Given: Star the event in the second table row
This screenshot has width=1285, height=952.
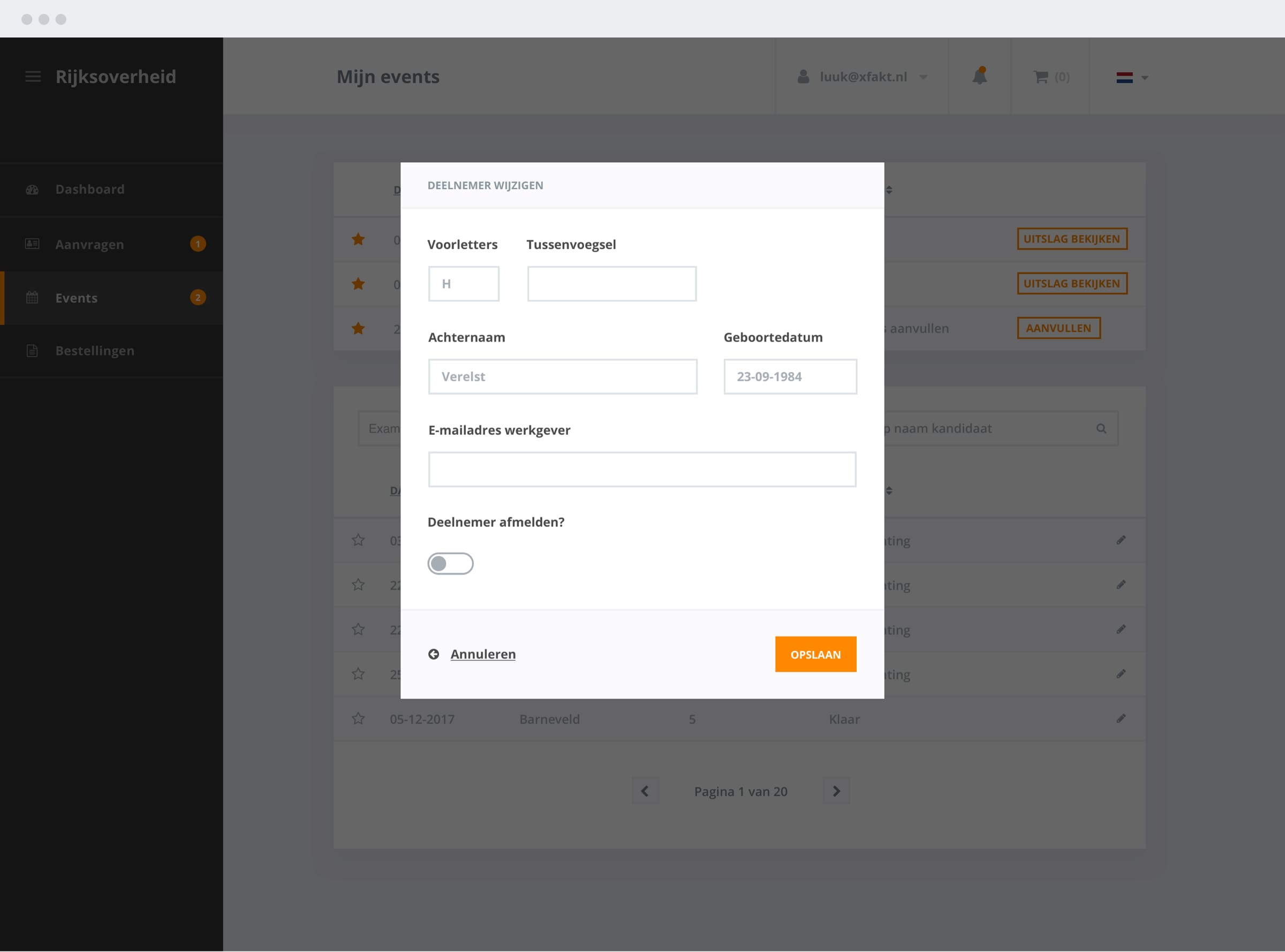Looking at the screenshot, I should tap(358, 284).
